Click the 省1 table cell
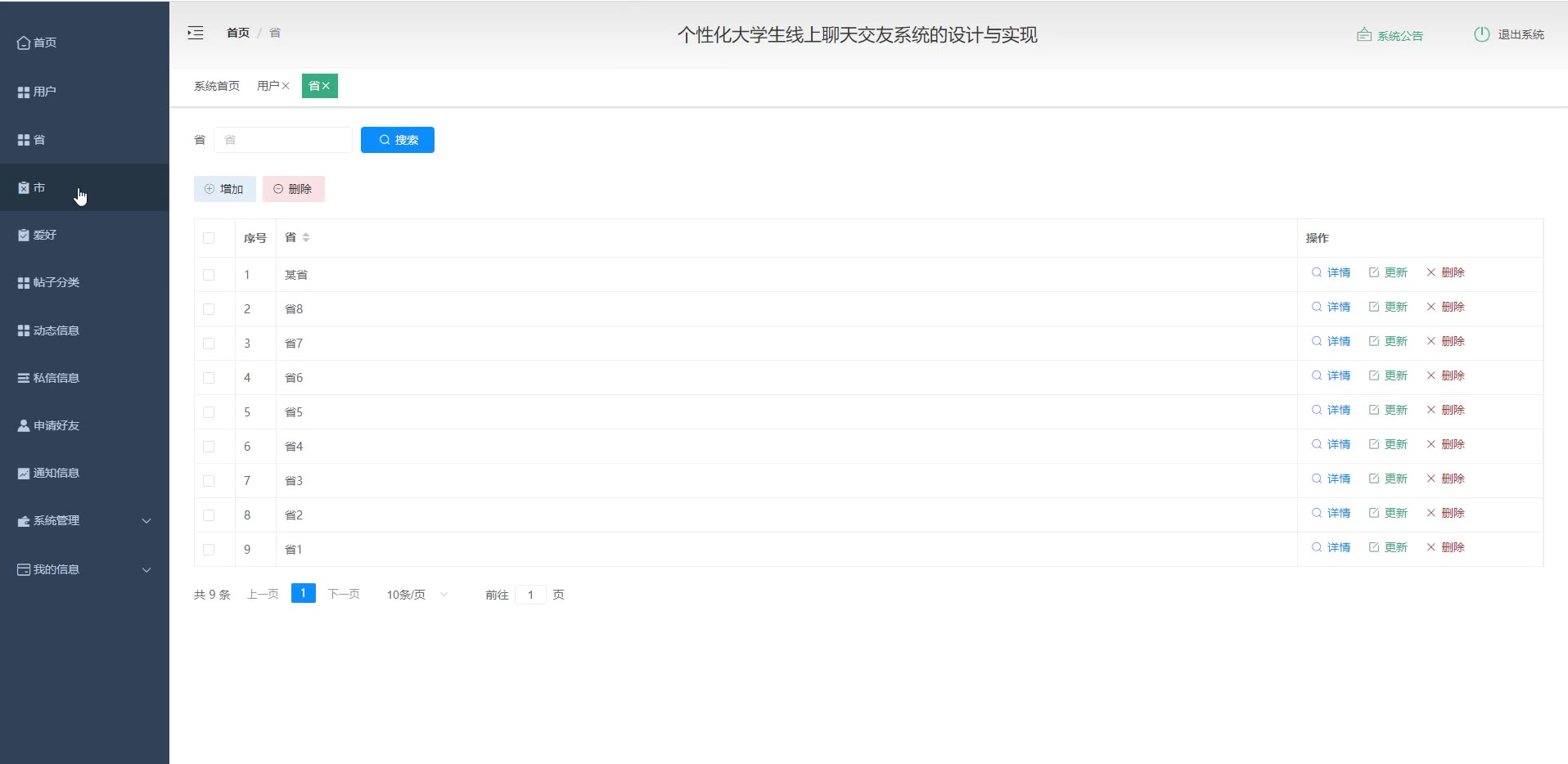This screenshot has height=764, width=1568. (x=786, y=550)
